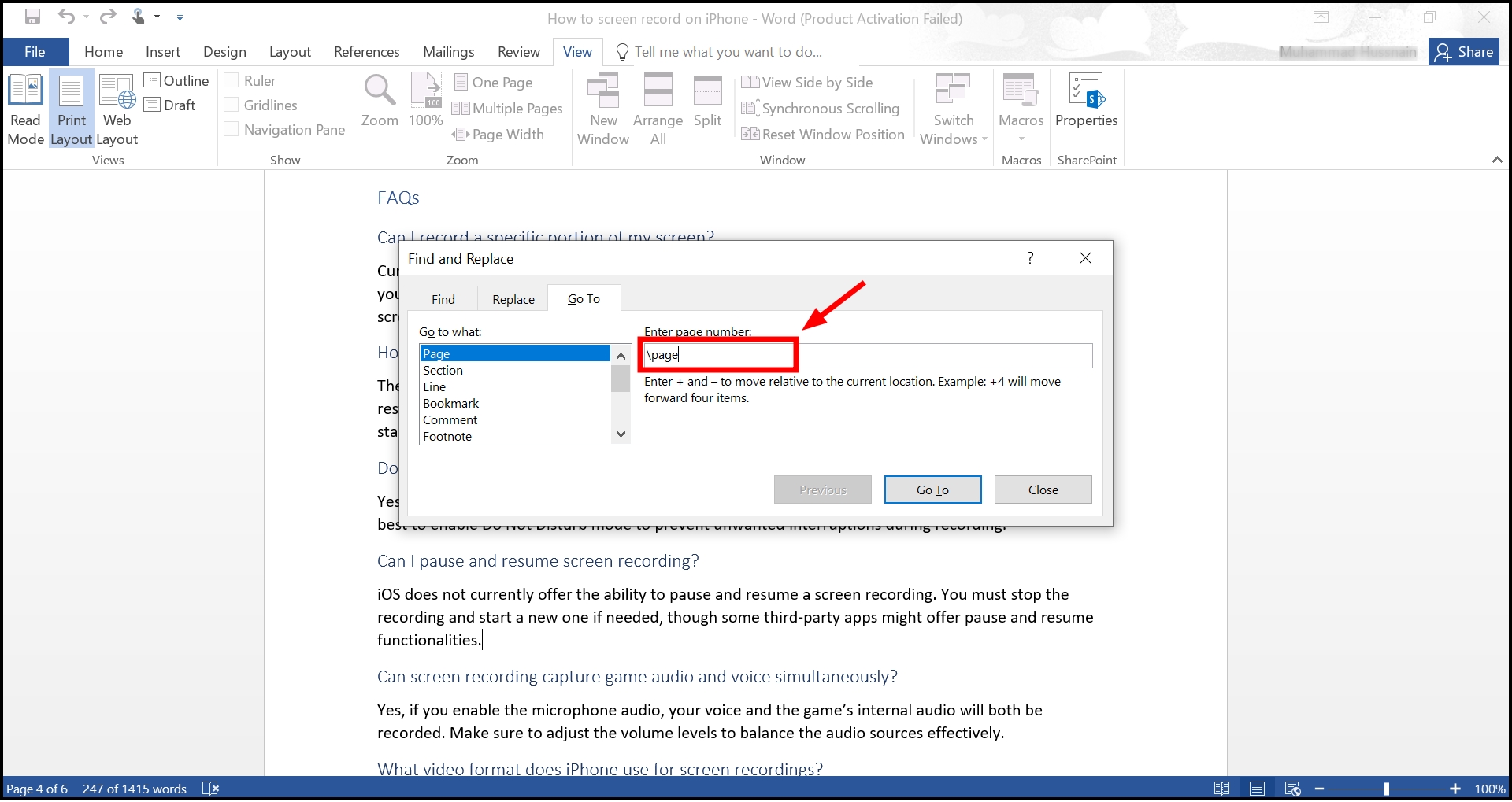Image resolution: width=1512 pixels, height=802 pixels.
Task: Toggle the Navigation Pane checkbox
Action: 232,129
